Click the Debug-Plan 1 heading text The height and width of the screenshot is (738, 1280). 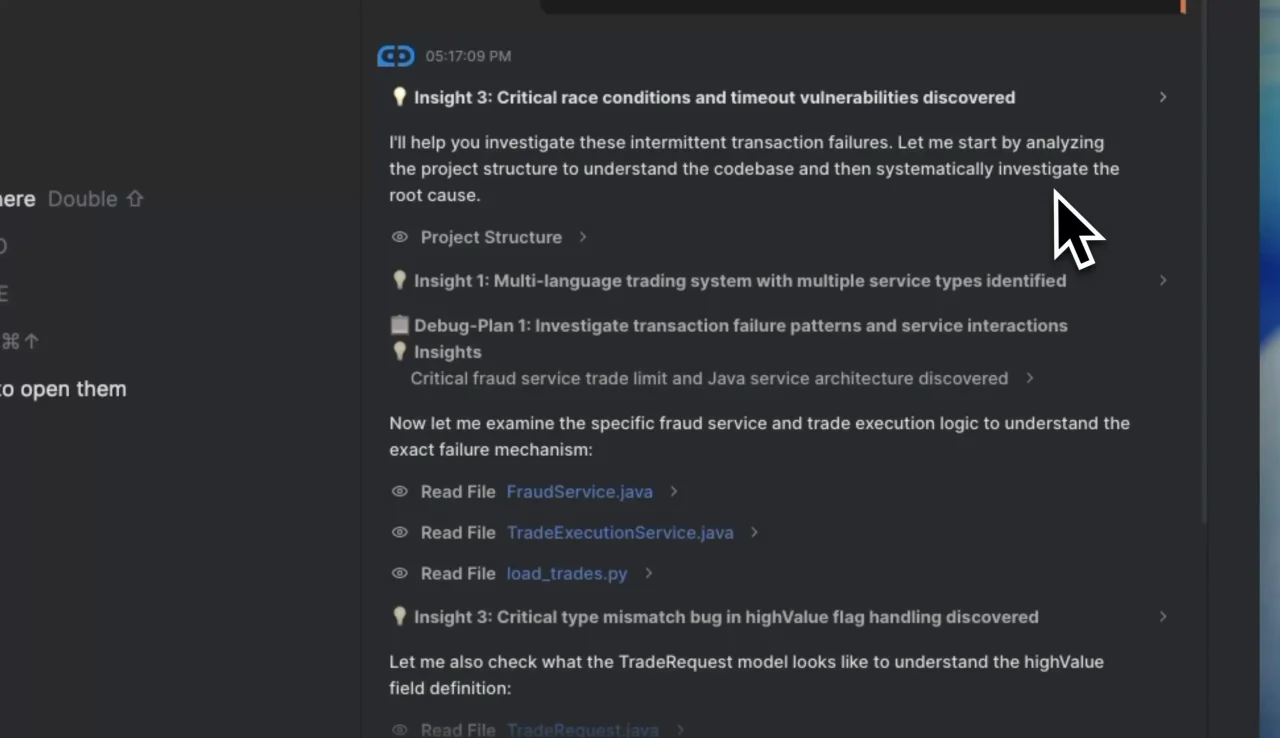[x=740, y=325]
